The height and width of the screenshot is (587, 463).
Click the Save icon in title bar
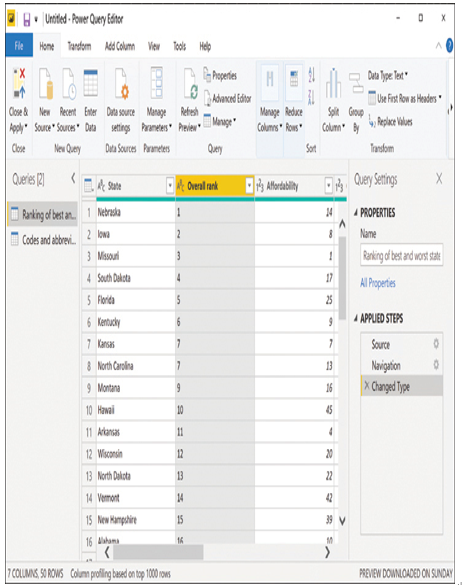pos(27,19)
